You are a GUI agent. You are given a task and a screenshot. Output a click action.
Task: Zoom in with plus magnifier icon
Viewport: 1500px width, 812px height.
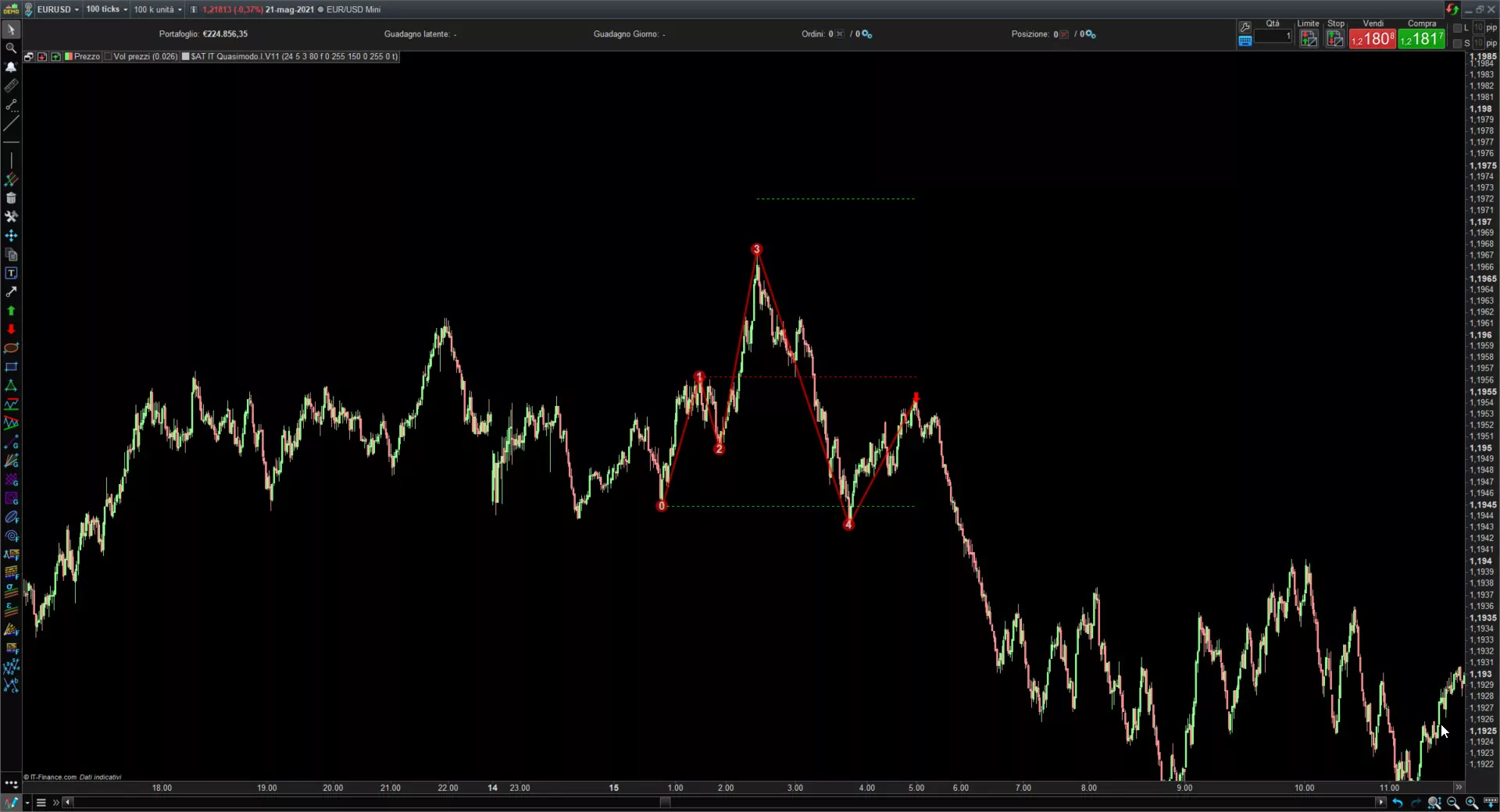click(1472, 803)
